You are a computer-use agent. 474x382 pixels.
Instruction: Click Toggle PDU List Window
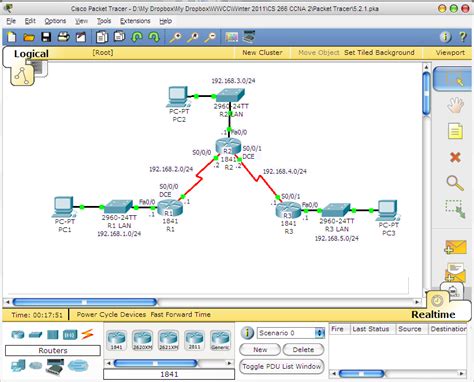(282, 367)
